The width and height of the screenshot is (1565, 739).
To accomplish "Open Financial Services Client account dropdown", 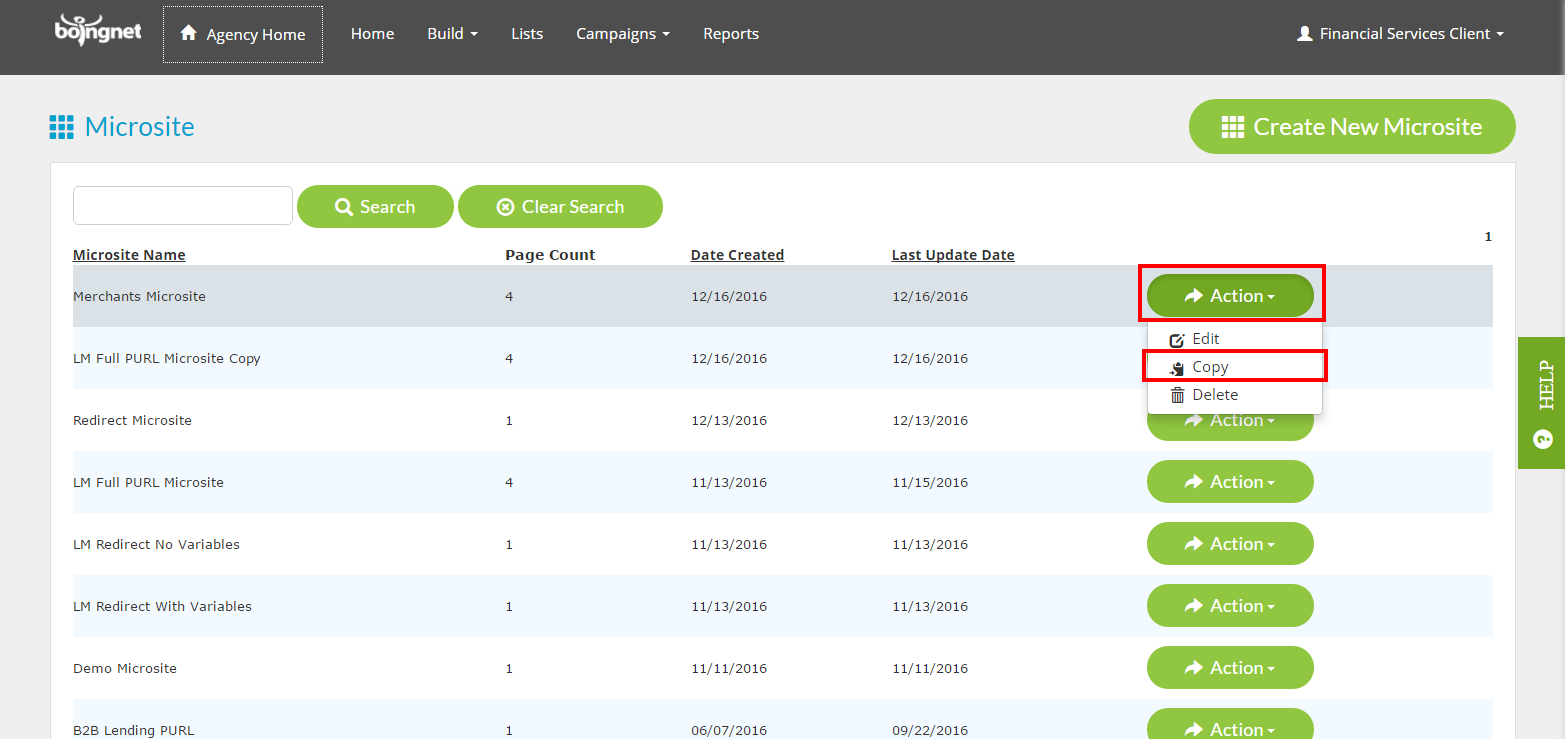I will 1400,34.
